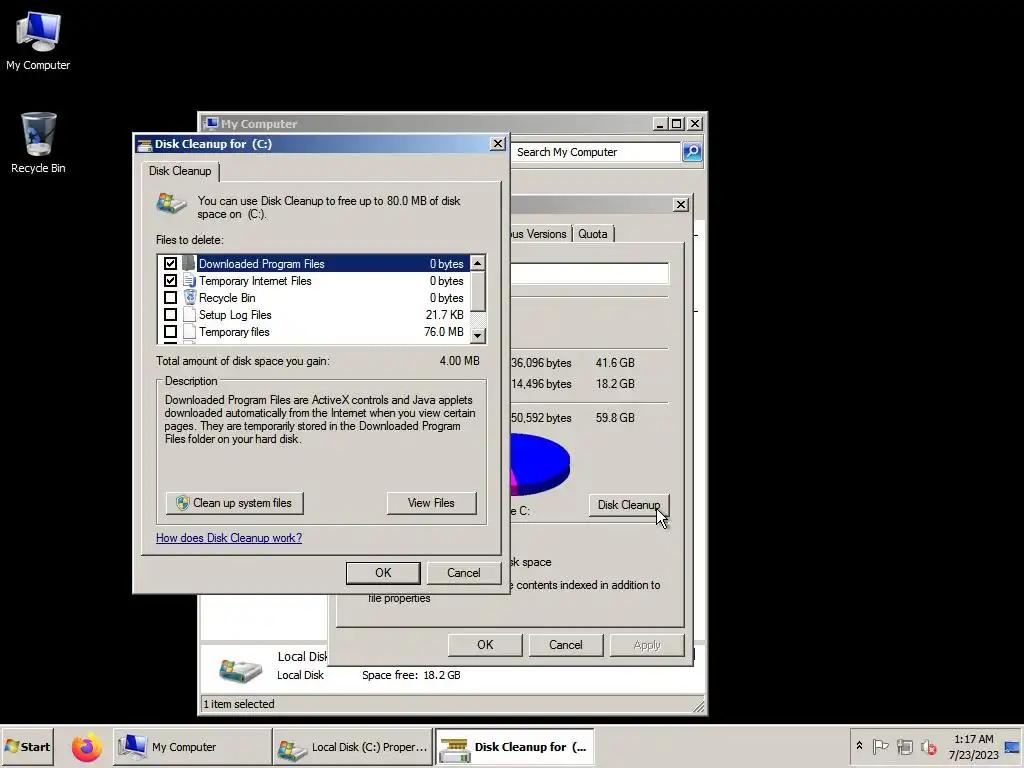
Task: Click the Search My Computer field
Action: coord(596,152)
